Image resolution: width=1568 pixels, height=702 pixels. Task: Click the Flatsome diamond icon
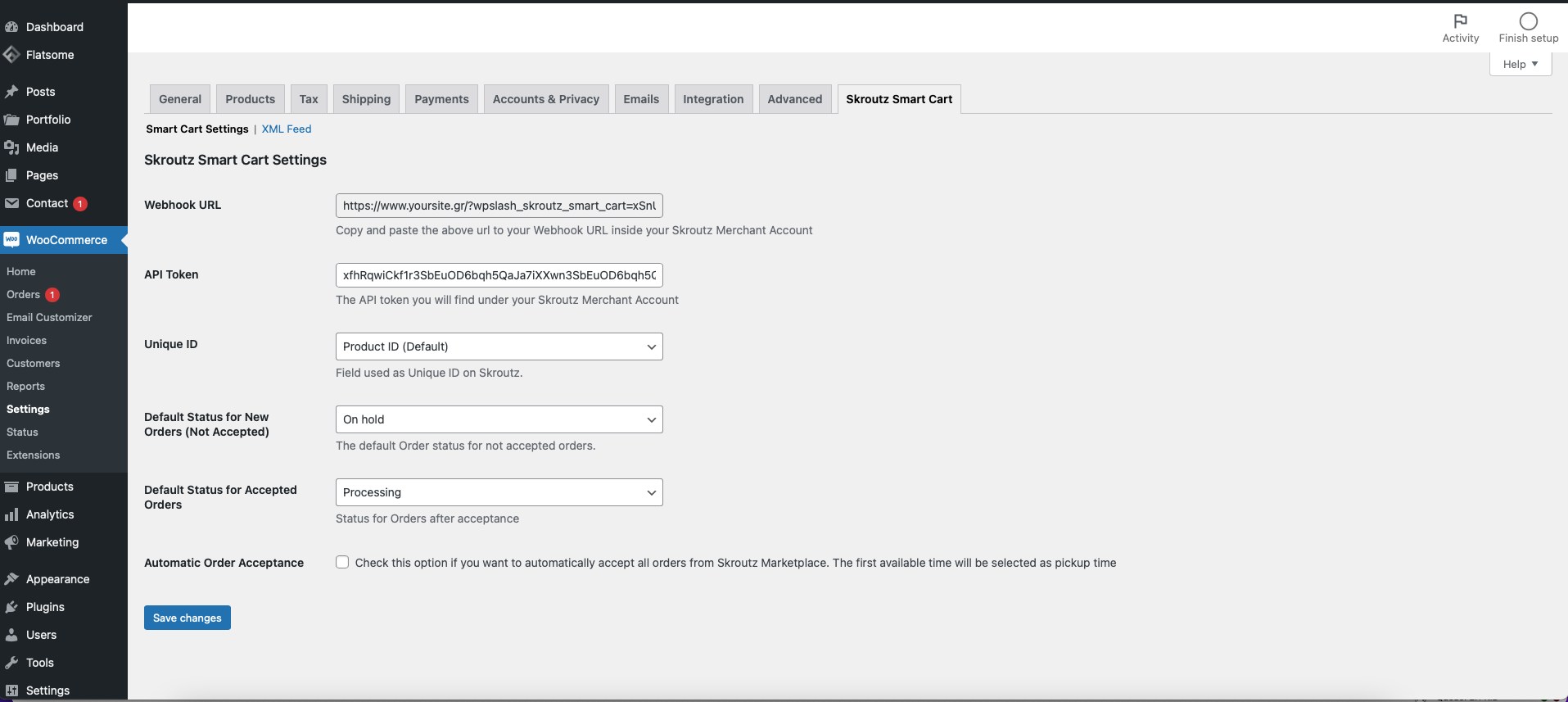11,55
